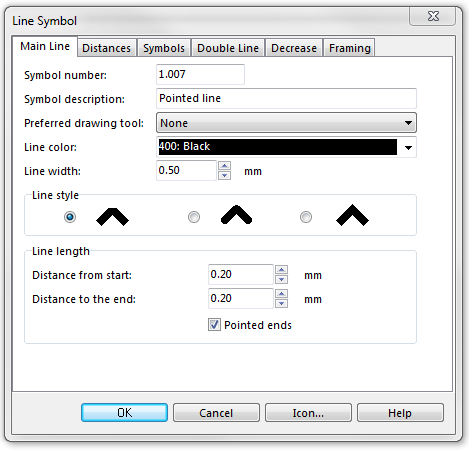Decrease distance to the end value

click(x=281, y=303)
